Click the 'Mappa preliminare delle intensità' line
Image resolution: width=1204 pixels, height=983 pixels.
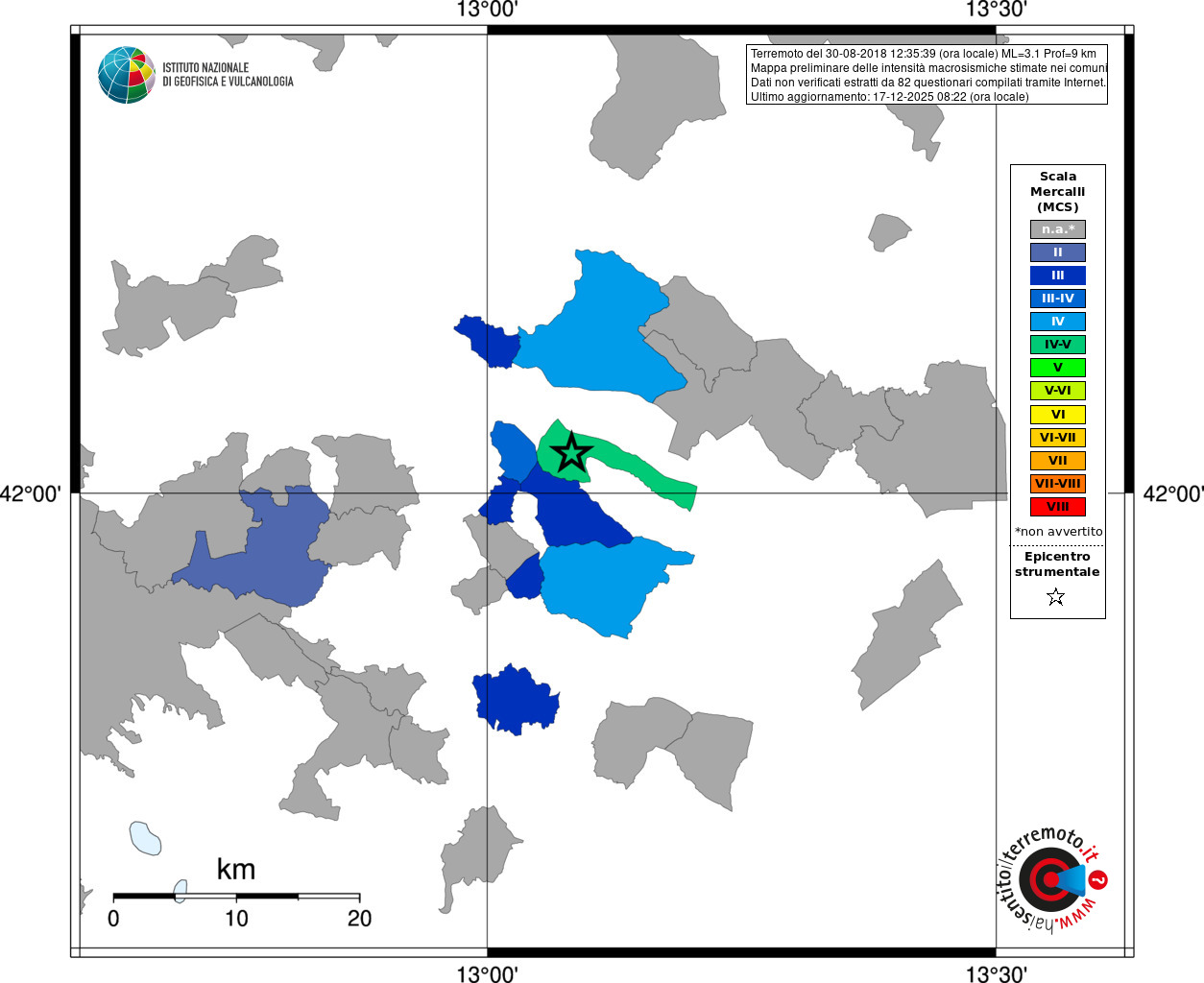[x=928, y=68]
